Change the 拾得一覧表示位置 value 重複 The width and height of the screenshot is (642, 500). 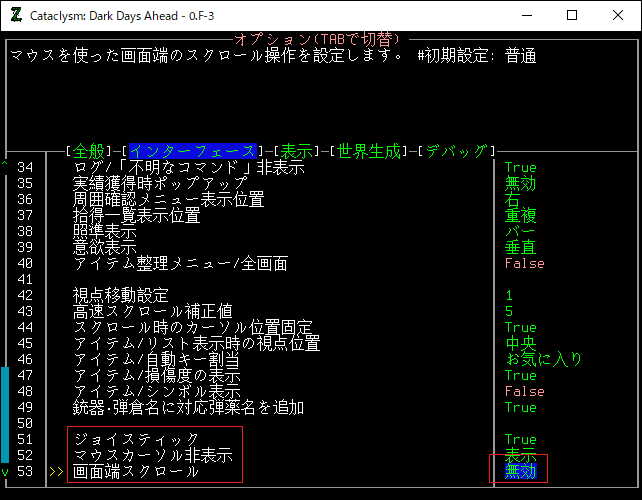tap(520, 215)
